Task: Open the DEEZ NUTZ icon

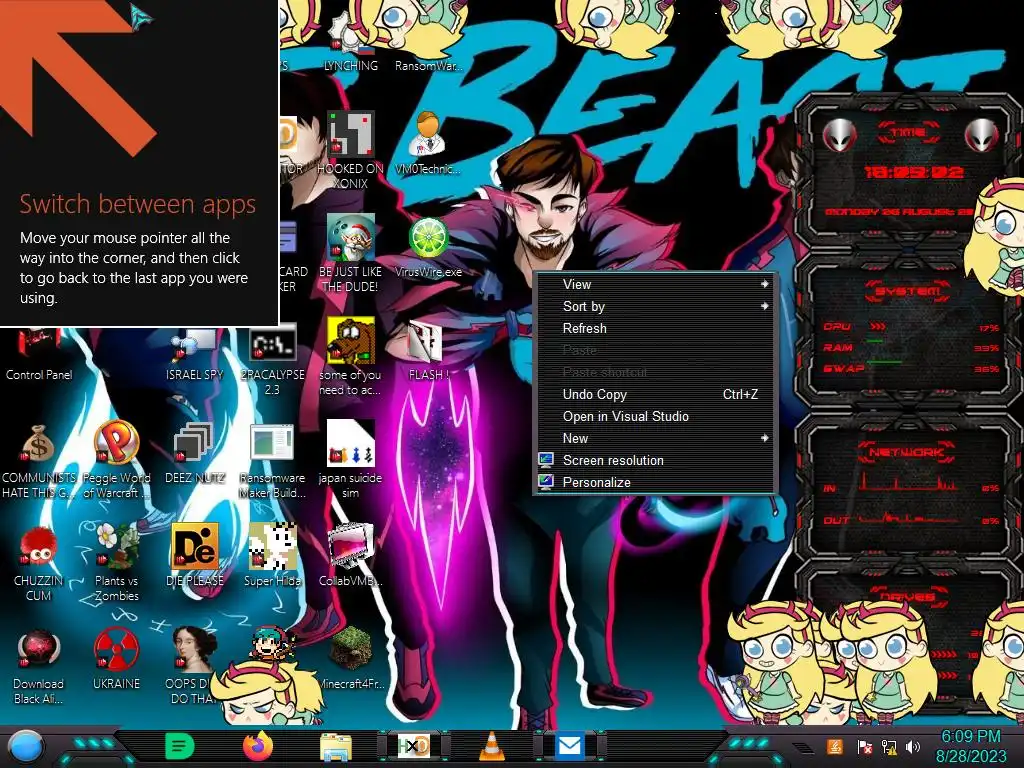Action: [x=195, y=453]
